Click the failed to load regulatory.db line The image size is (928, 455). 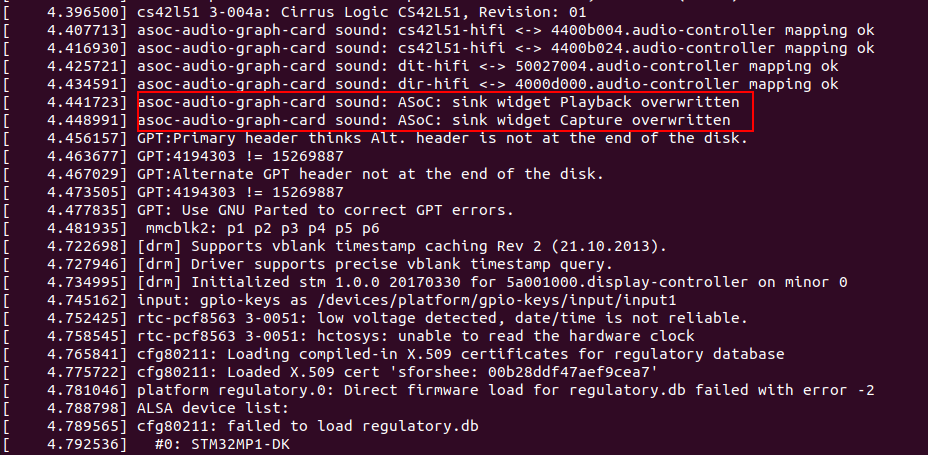click(x=307, y=427)
